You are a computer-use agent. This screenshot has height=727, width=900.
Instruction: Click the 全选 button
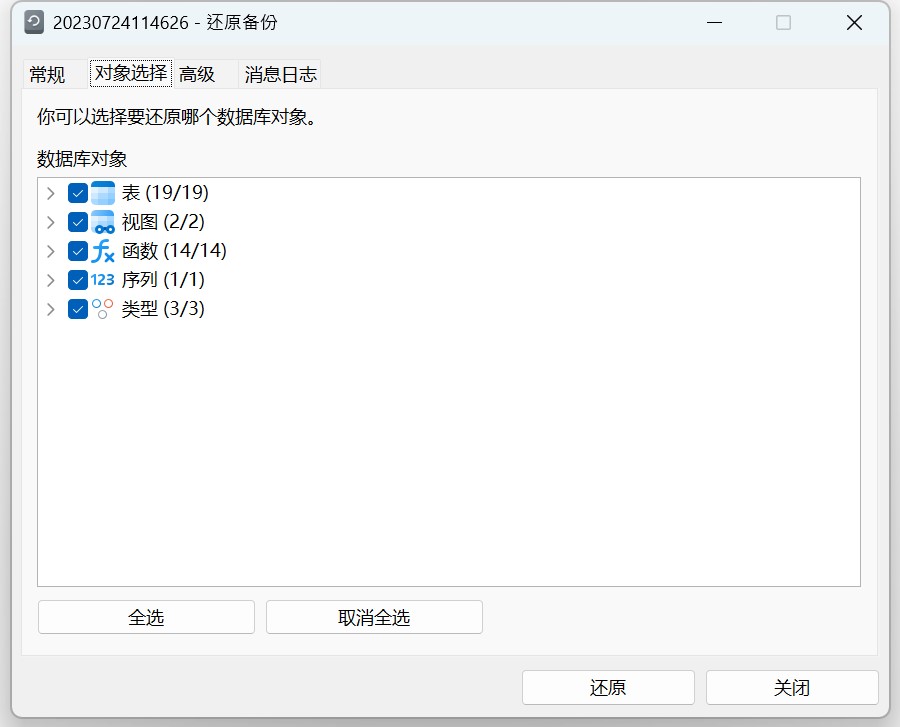(x=146, y=617)
